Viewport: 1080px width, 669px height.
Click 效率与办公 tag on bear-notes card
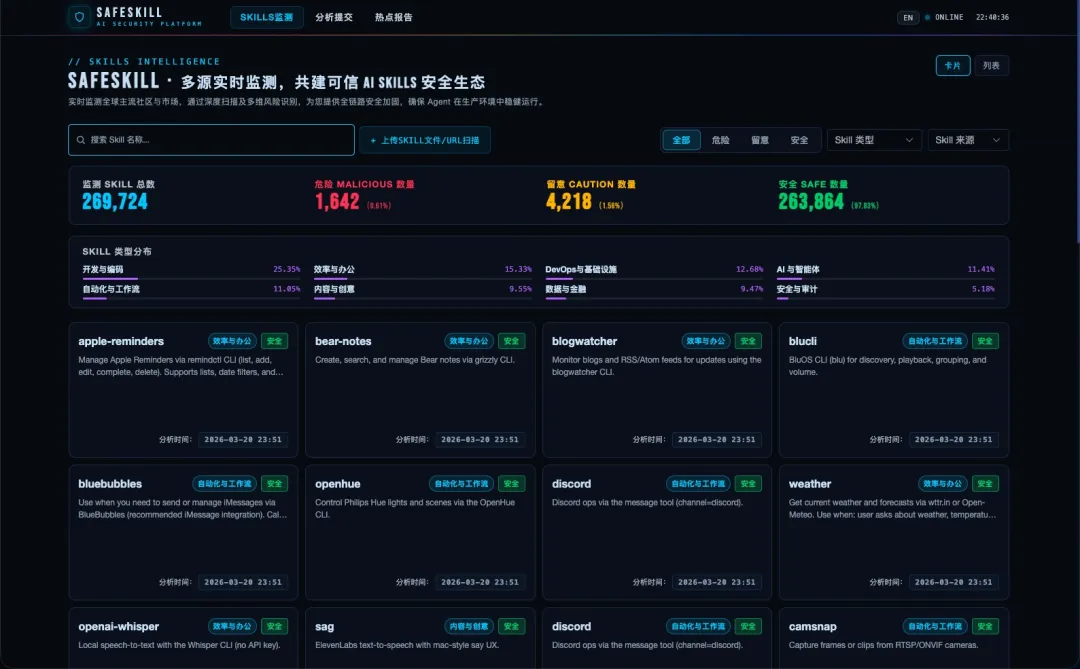(469, 341)
